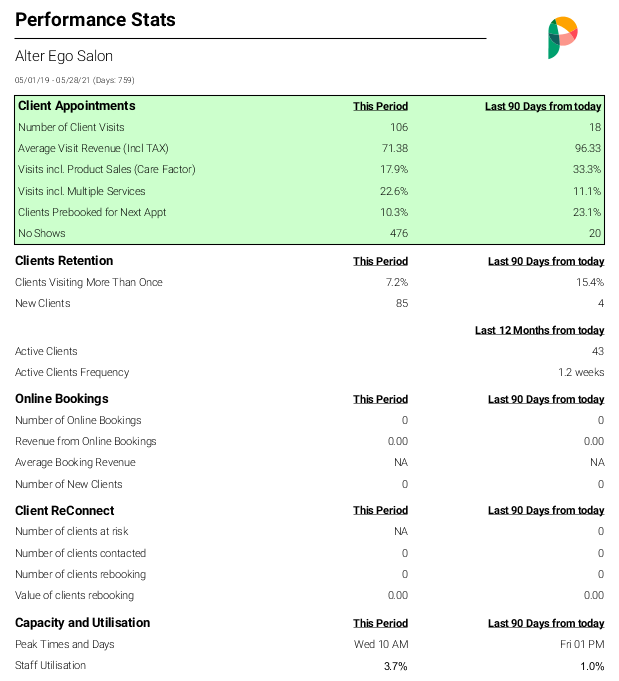Click the Clients Retention heading
This screenshot has width=619, height=681.
point(64,261)
